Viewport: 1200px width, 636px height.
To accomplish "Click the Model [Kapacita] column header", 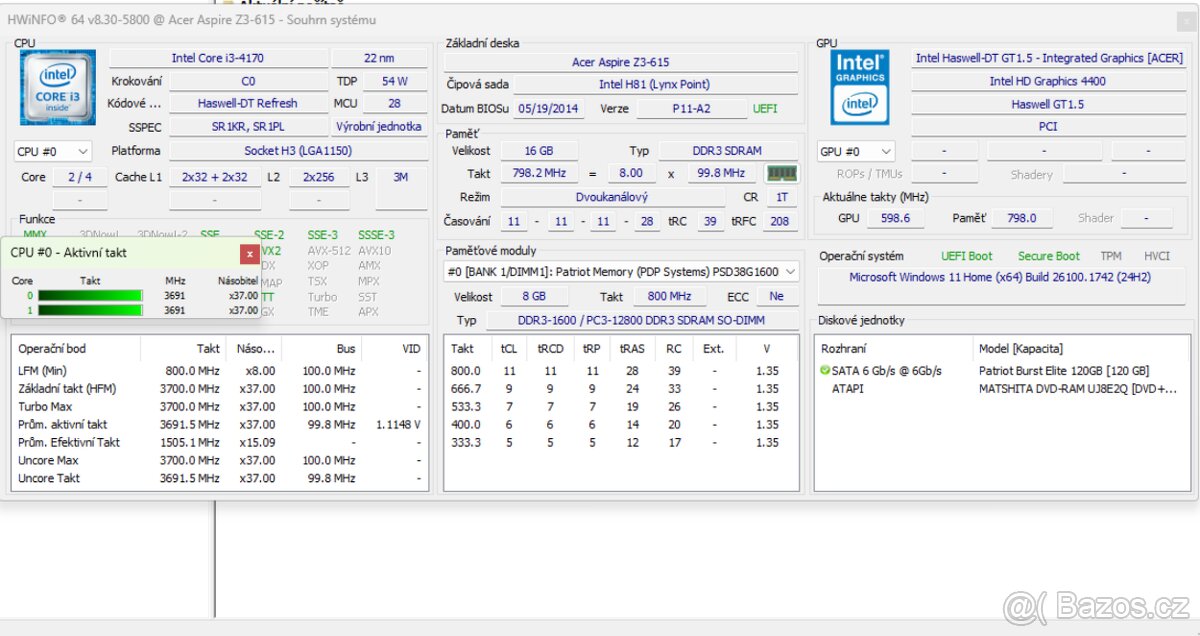I will 1020,349.
